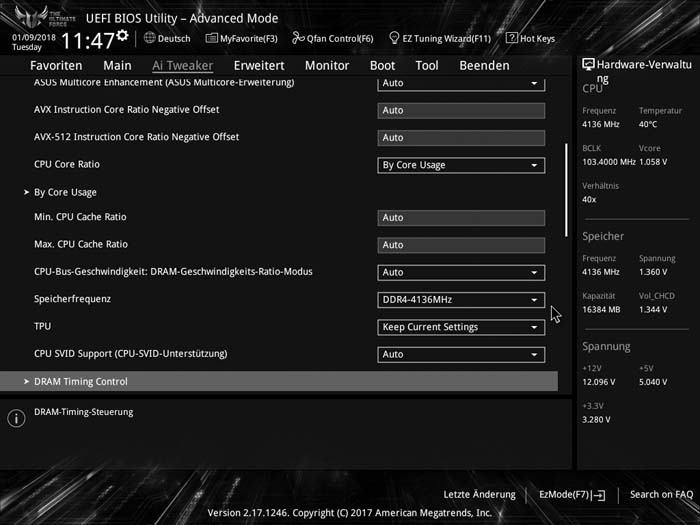Click the +5V 5.040 V reading
The height and width of the screenshot is (525, 700).
tap(653, 382)
